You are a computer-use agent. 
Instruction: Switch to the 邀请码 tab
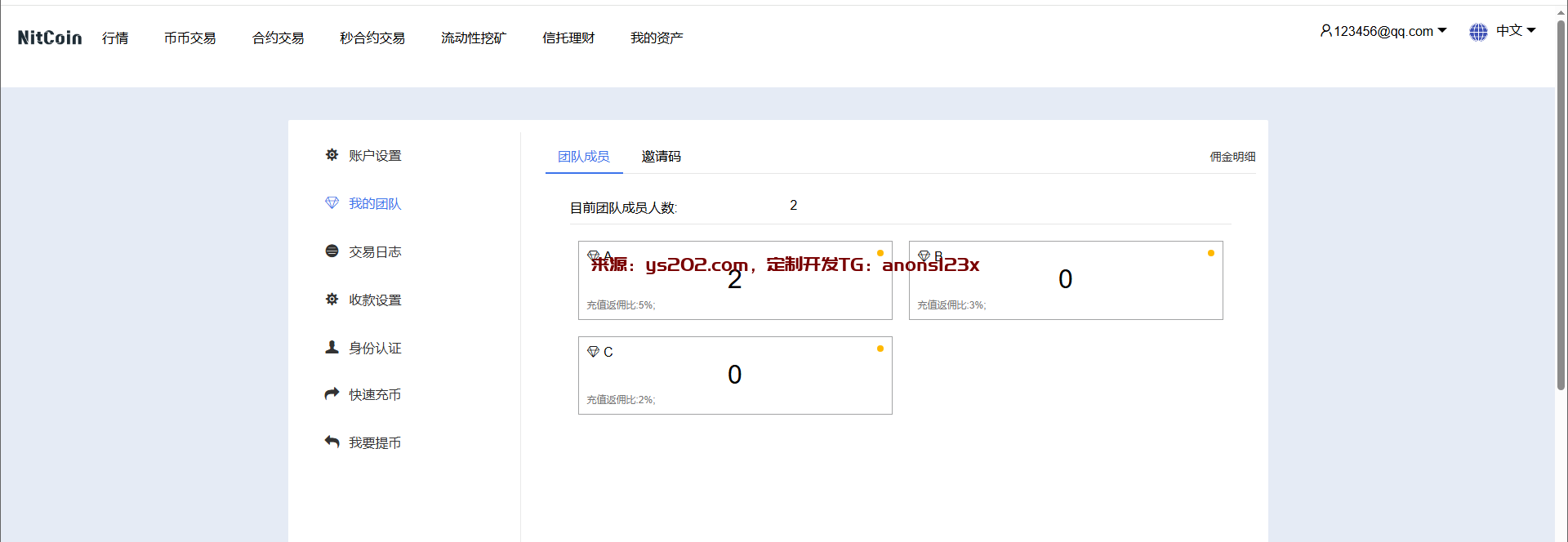tap(661, 156)
